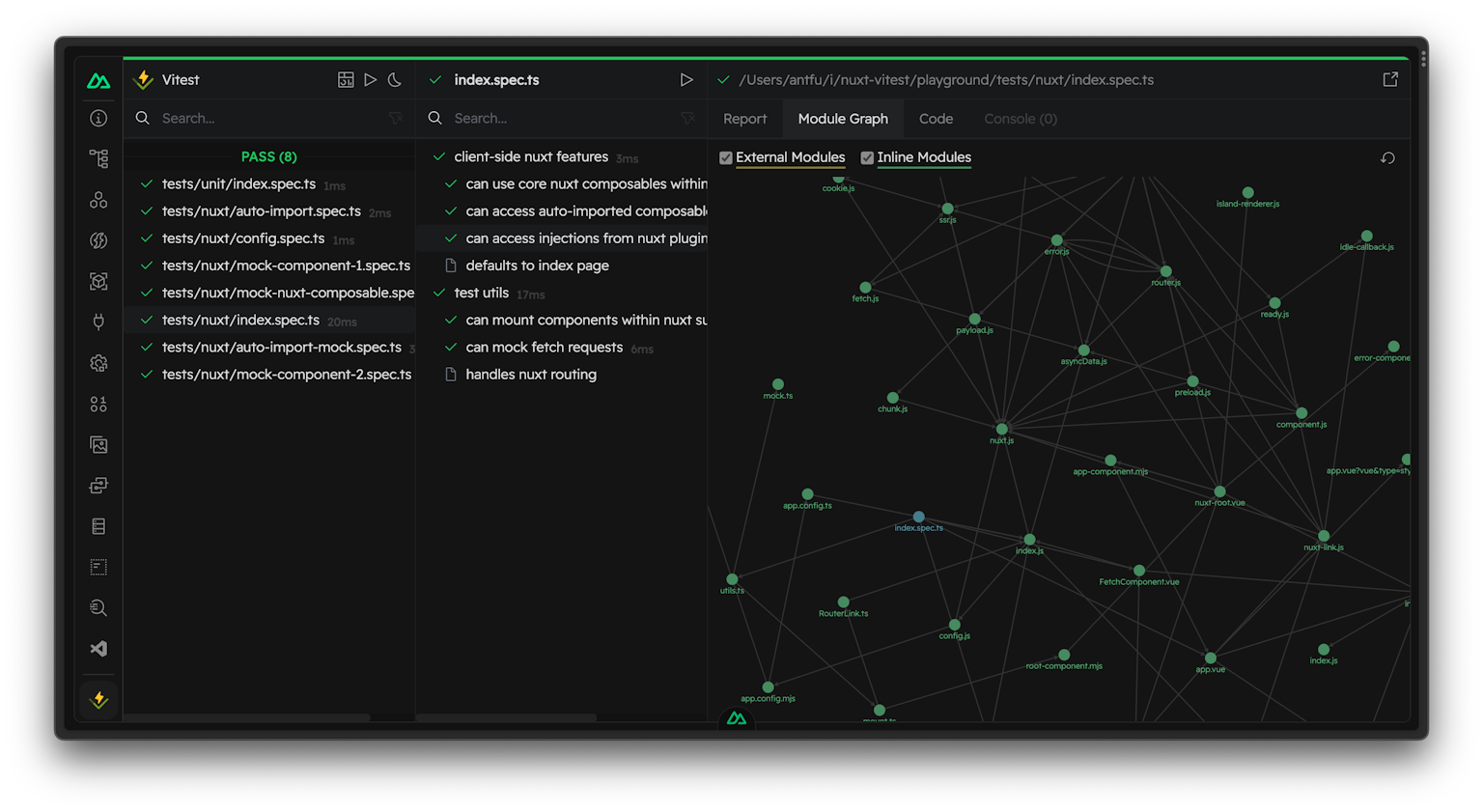Open the Hooks pipeline icon in sidebar
The width and height of the screenshot is (1483, 812).
[x=98, y=486]
